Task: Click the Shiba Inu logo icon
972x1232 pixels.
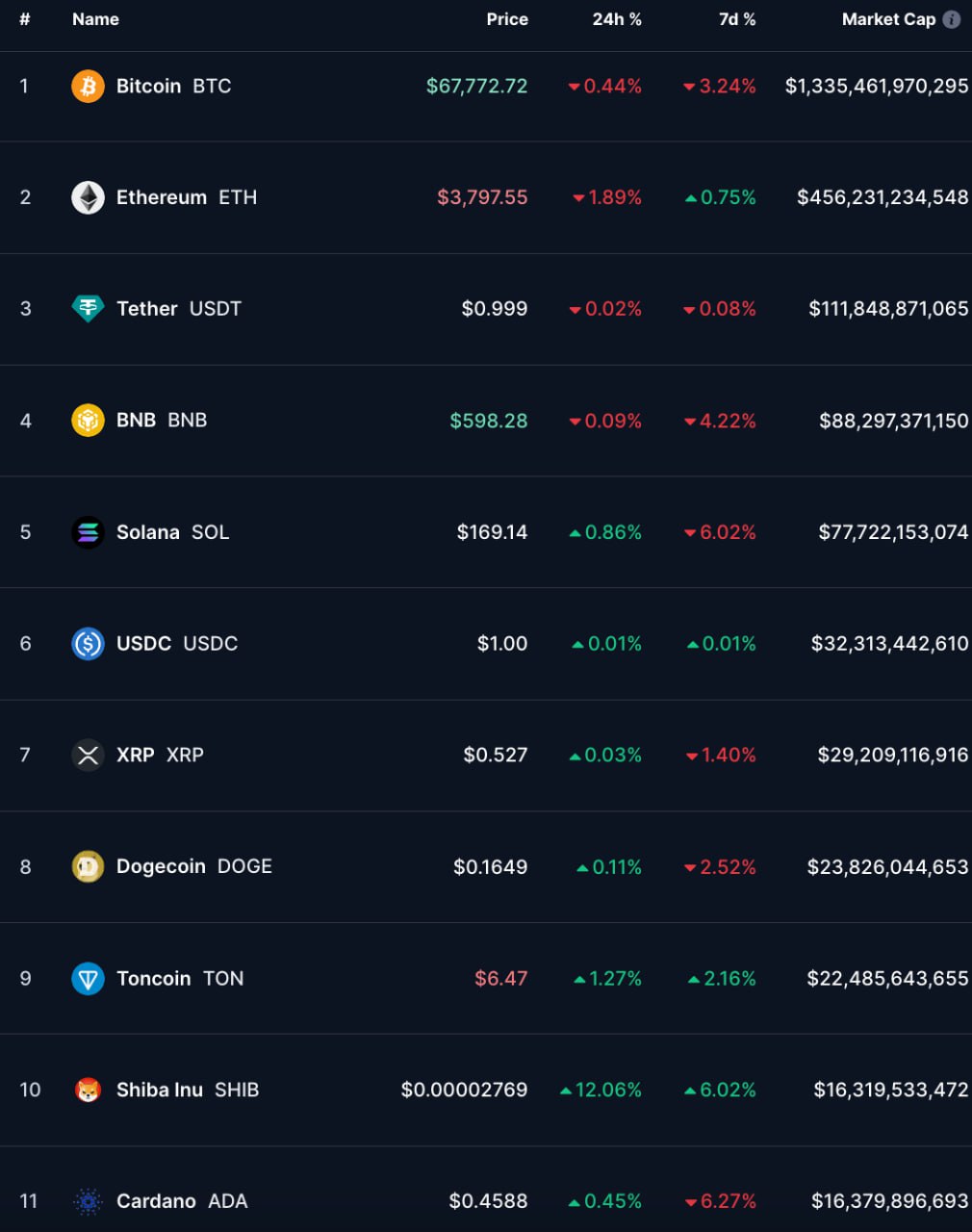Action: click(x=88, y=1090)
